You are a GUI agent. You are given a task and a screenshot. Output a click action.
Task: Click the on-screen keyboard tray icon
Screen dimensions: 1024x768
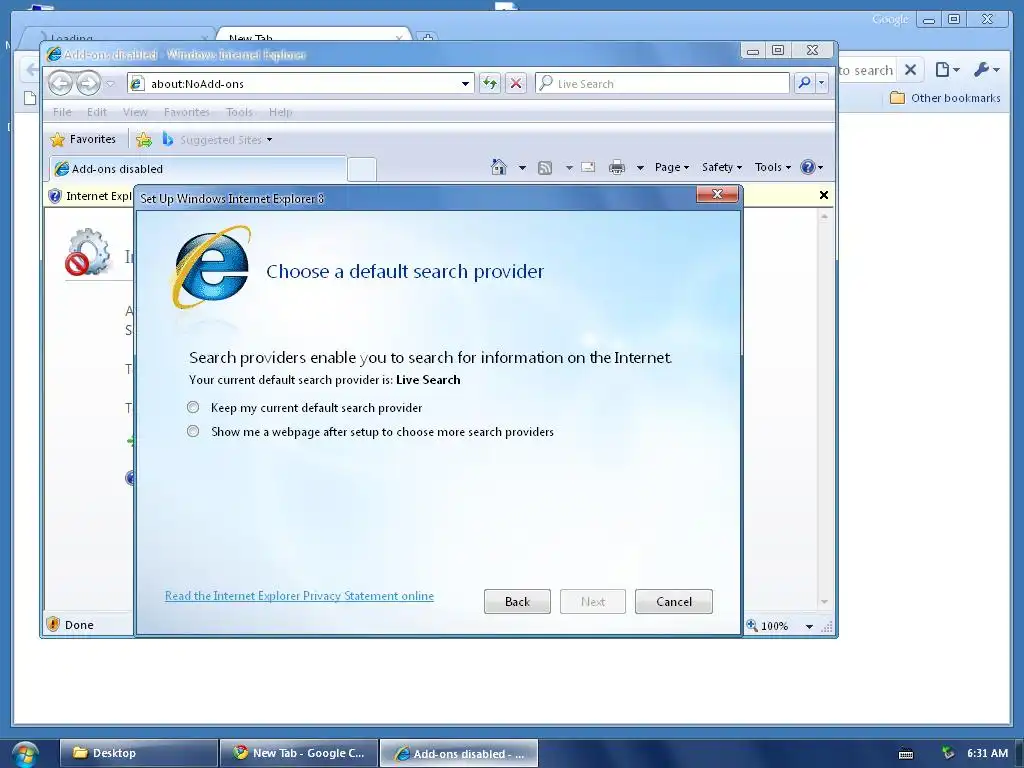click(906, 754)
